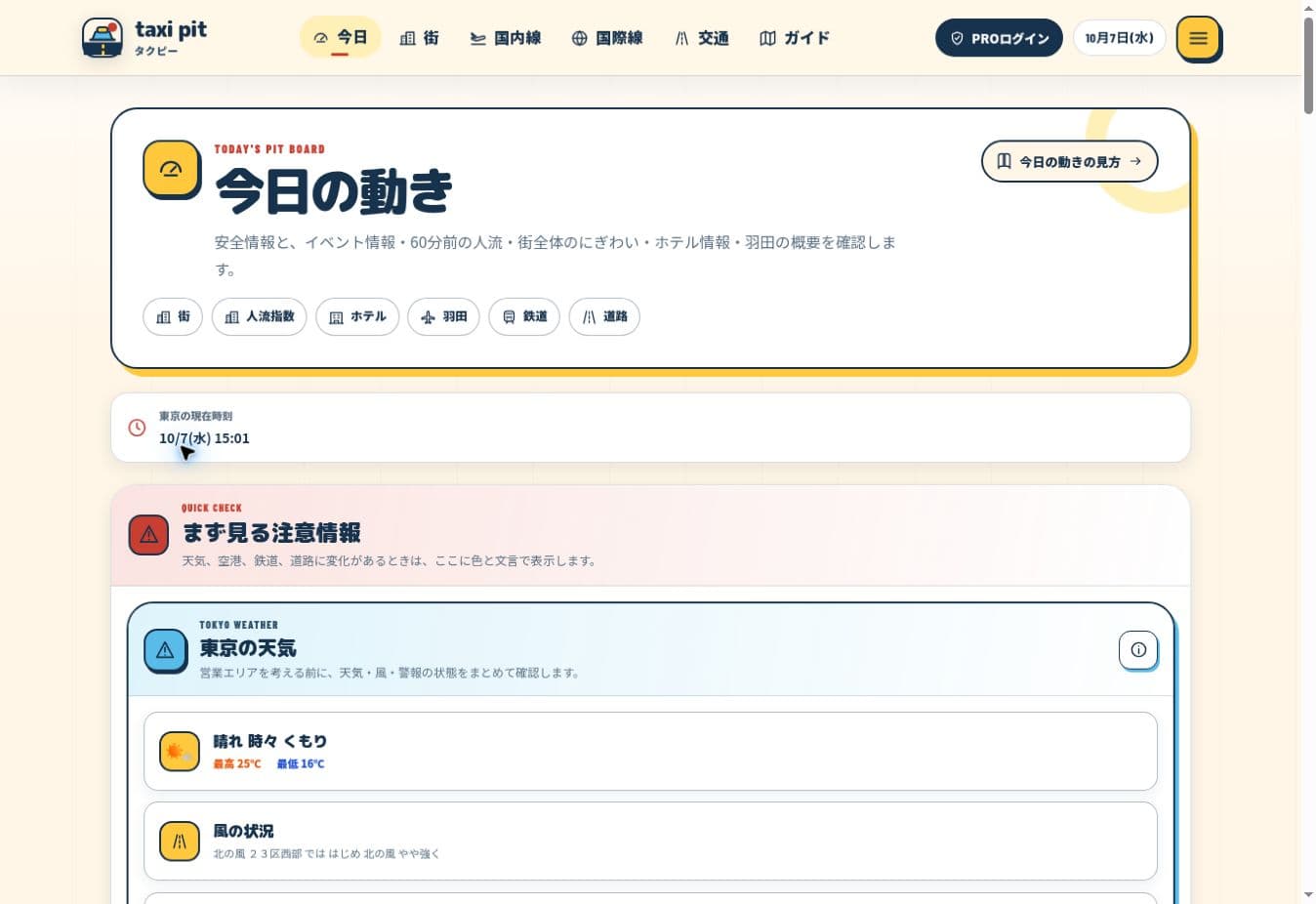The height and width of the screenshot is (904, 1316).
Task: Open the 街 navigation tab
Action: [420, 38]
